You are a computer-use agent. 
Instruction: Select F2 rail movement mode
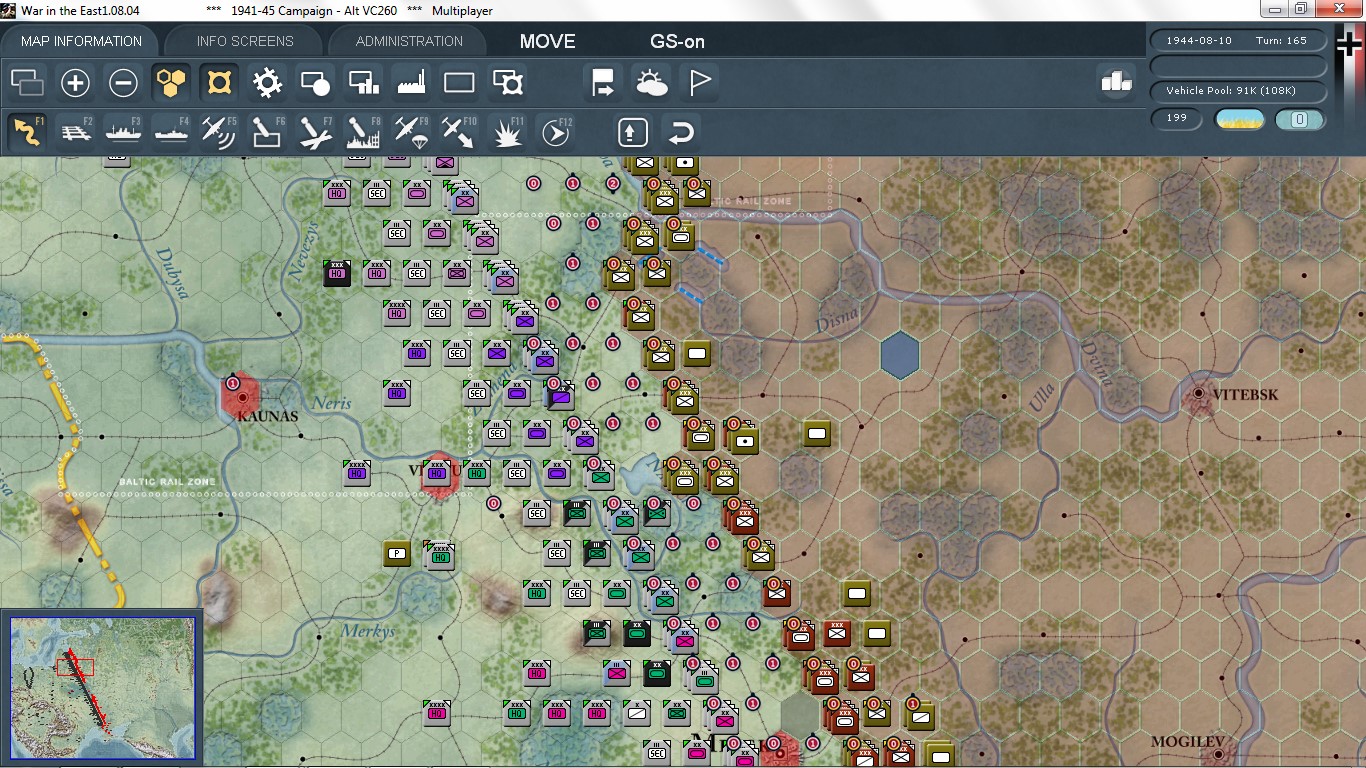76,132
